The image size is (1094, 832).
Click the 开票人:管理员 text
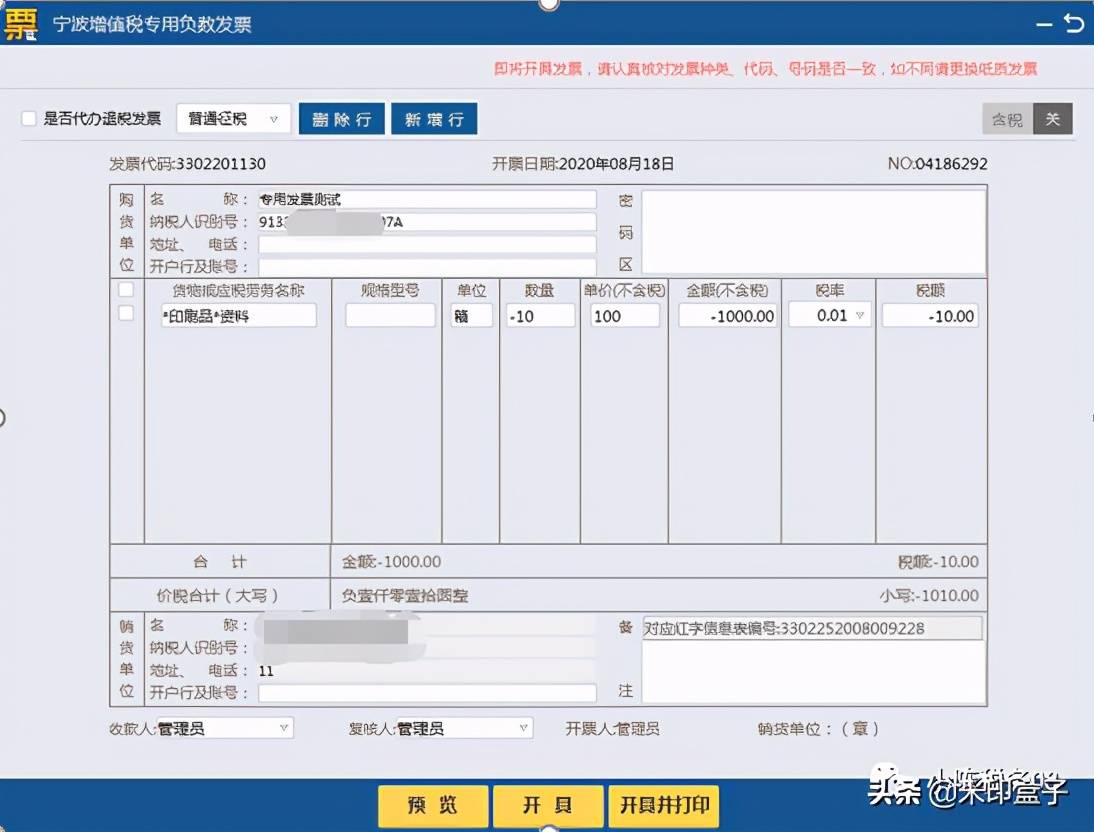612,729
